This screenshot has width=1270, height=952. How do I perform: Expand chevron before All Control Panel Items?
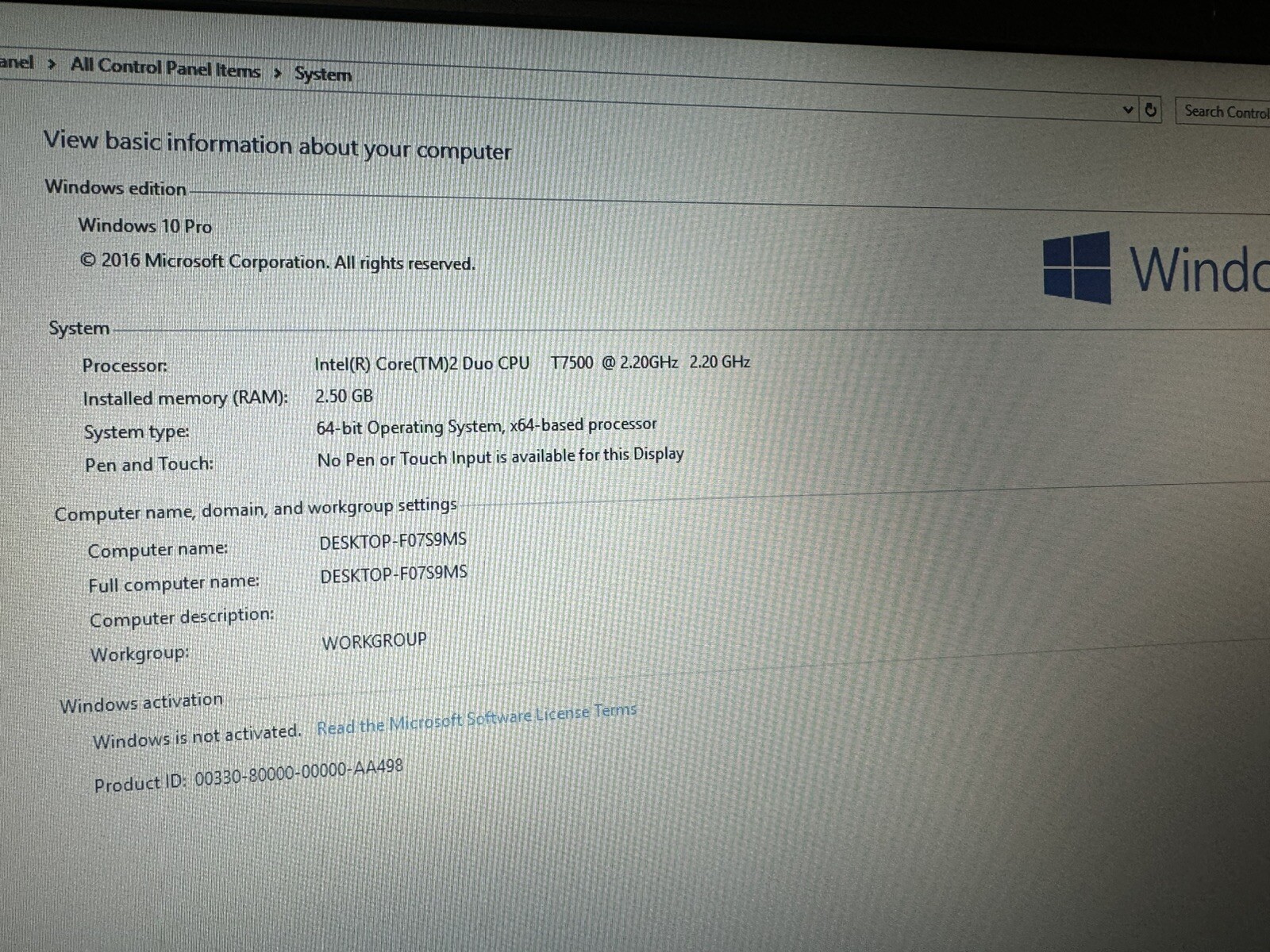[x=52, y=63]
